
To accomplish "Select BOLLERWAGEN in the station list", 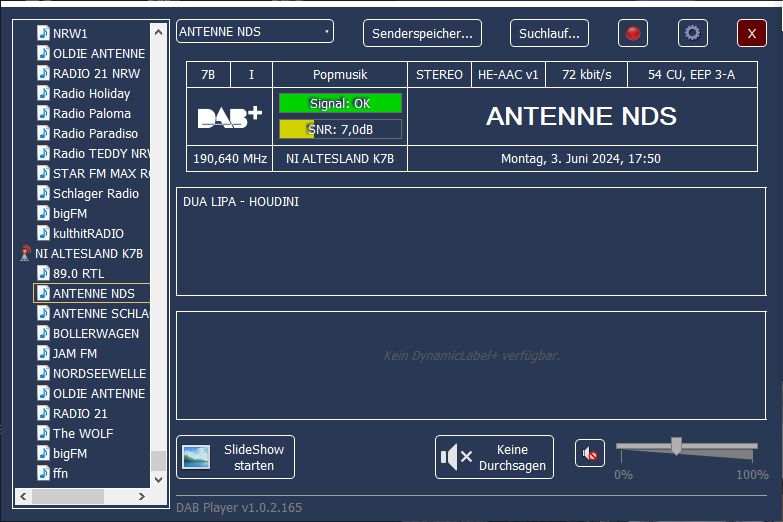I will point(96,333).
